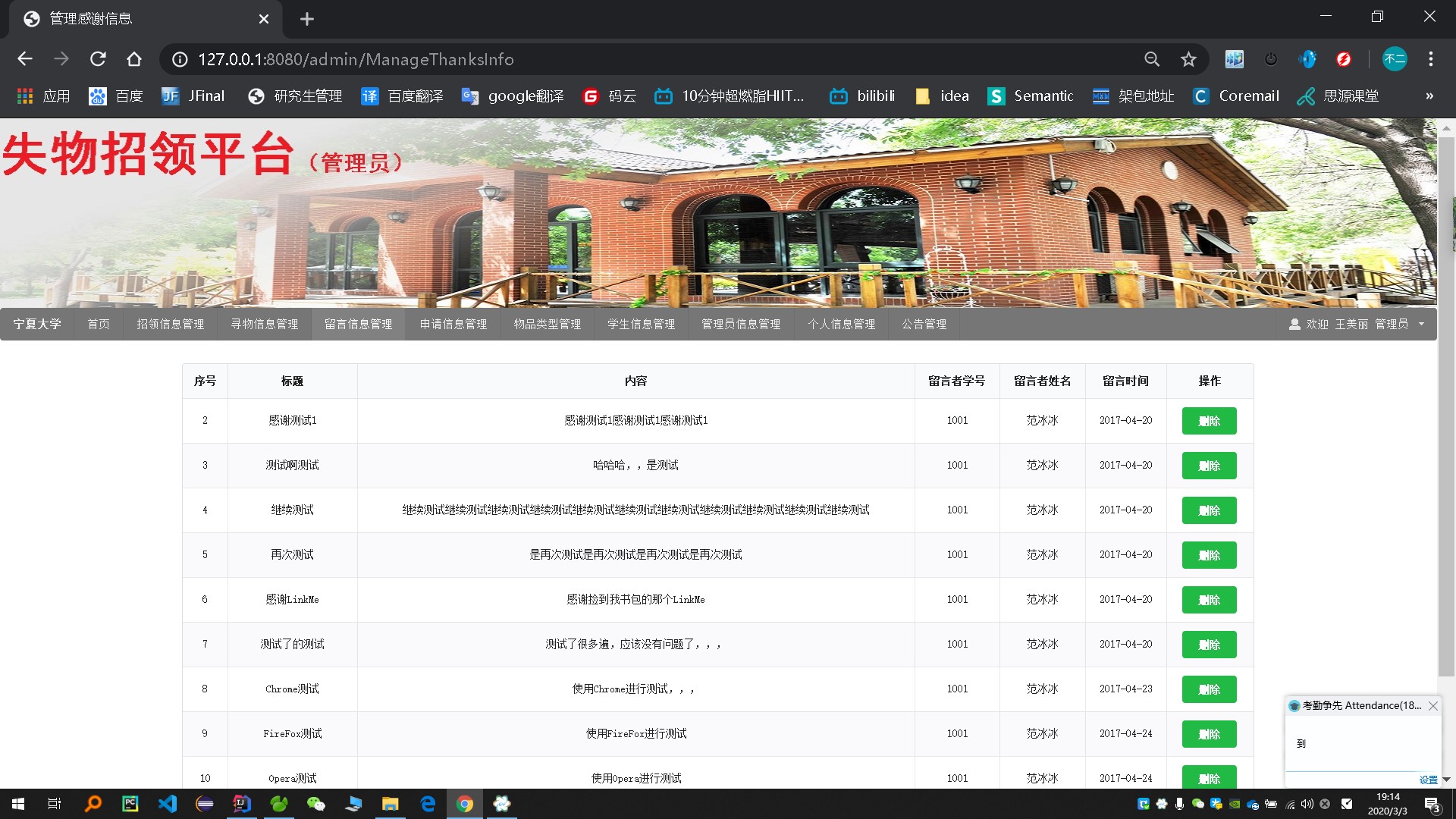Click the 宁夏大学 brand link
The image size is (1456, 819).
pos(36,324)
